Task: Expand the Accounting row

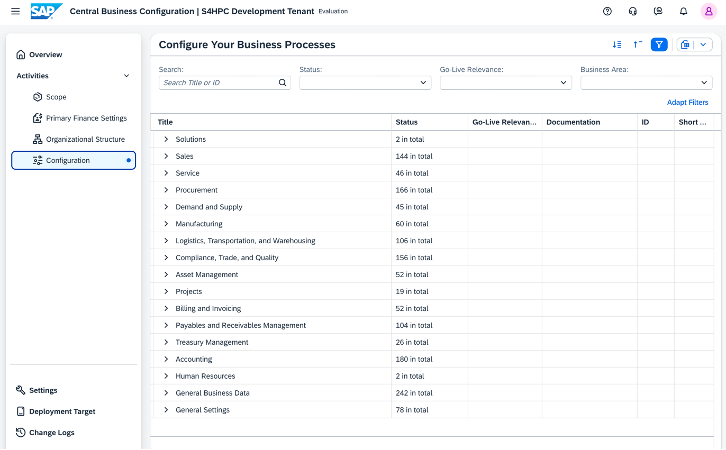Action: click(166, 359)
